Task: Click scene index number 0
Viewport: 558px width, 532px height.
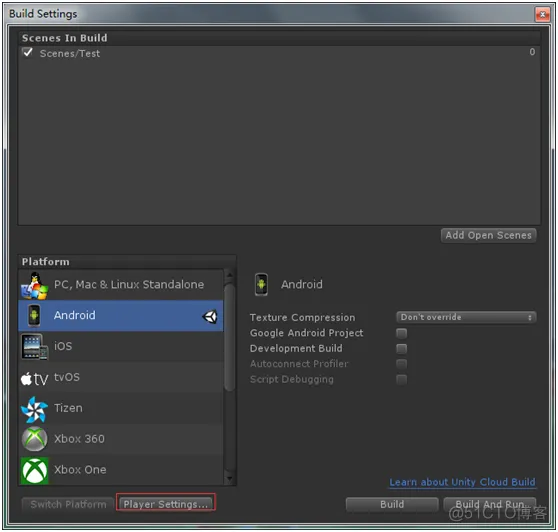Action: point(532,52)
